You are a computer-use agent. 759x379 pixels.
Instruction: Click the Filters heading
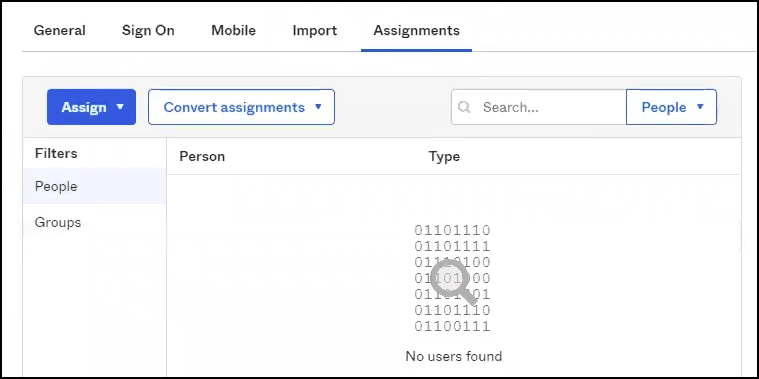(56, 153)
